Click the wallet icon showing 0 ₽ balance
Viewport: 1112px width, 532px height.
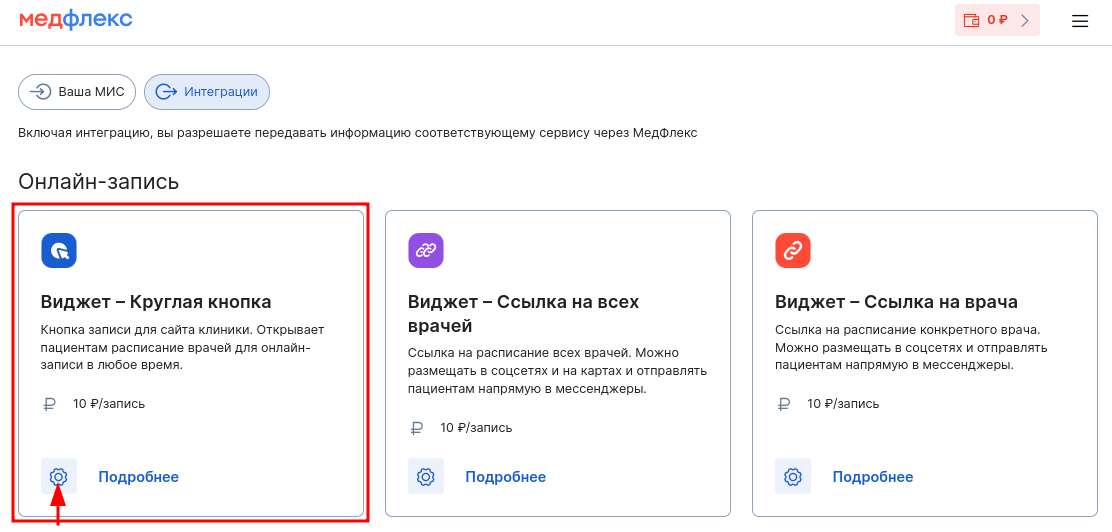click(x=970, y=20)
